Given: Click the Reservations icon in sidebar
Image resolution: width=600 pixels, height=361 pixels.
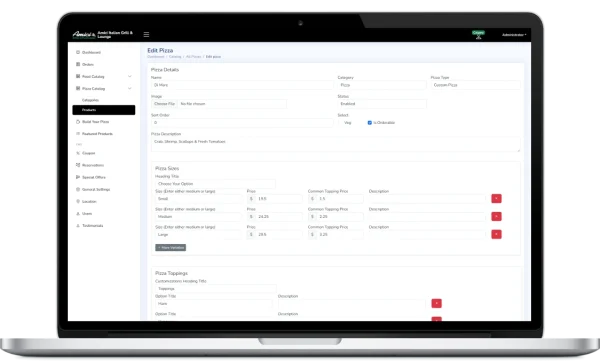Looking at the screenshot, I should (78, 165).
